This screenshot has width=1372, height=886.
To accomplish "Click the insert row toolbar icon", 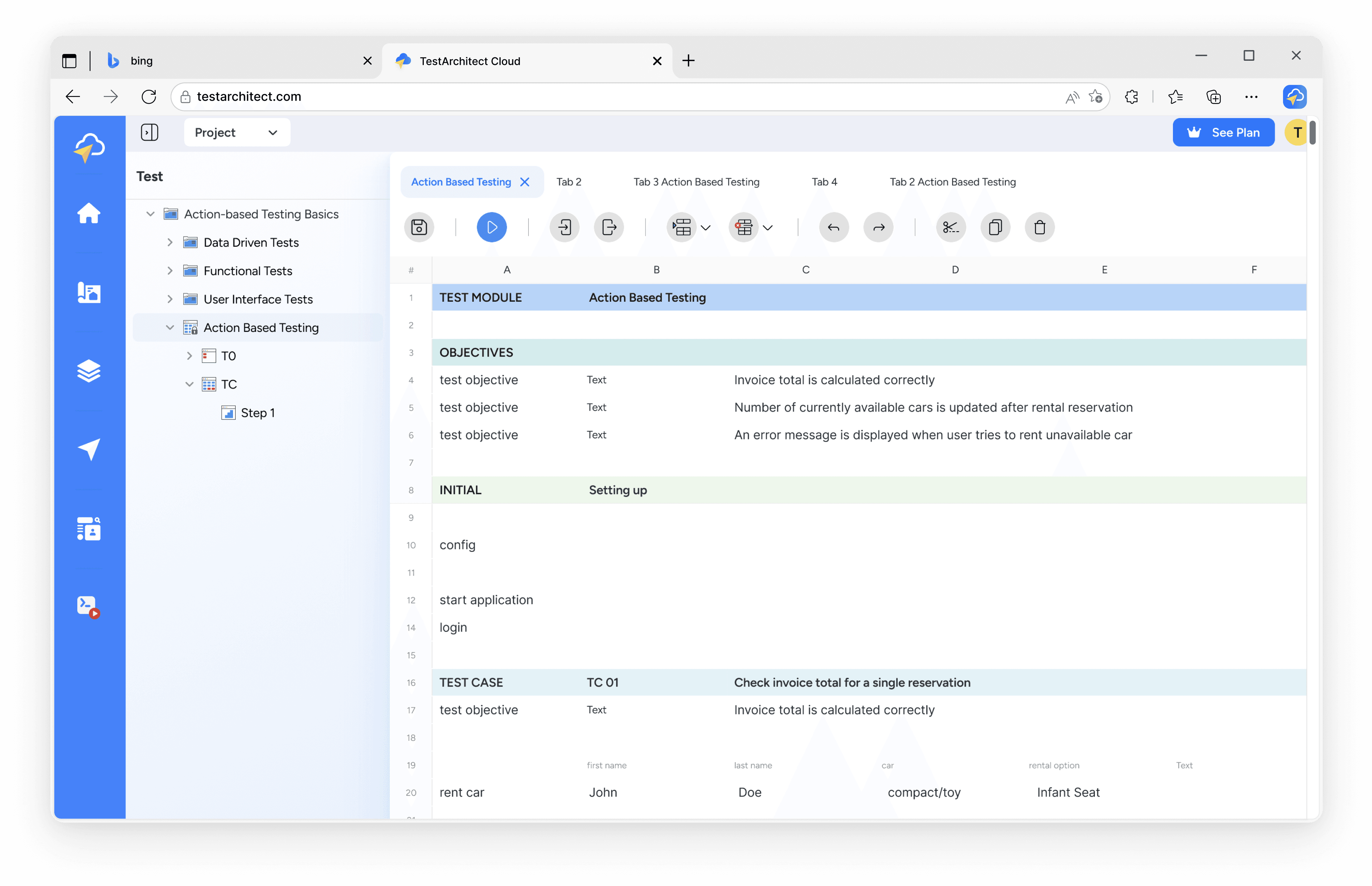I will 681,227.
